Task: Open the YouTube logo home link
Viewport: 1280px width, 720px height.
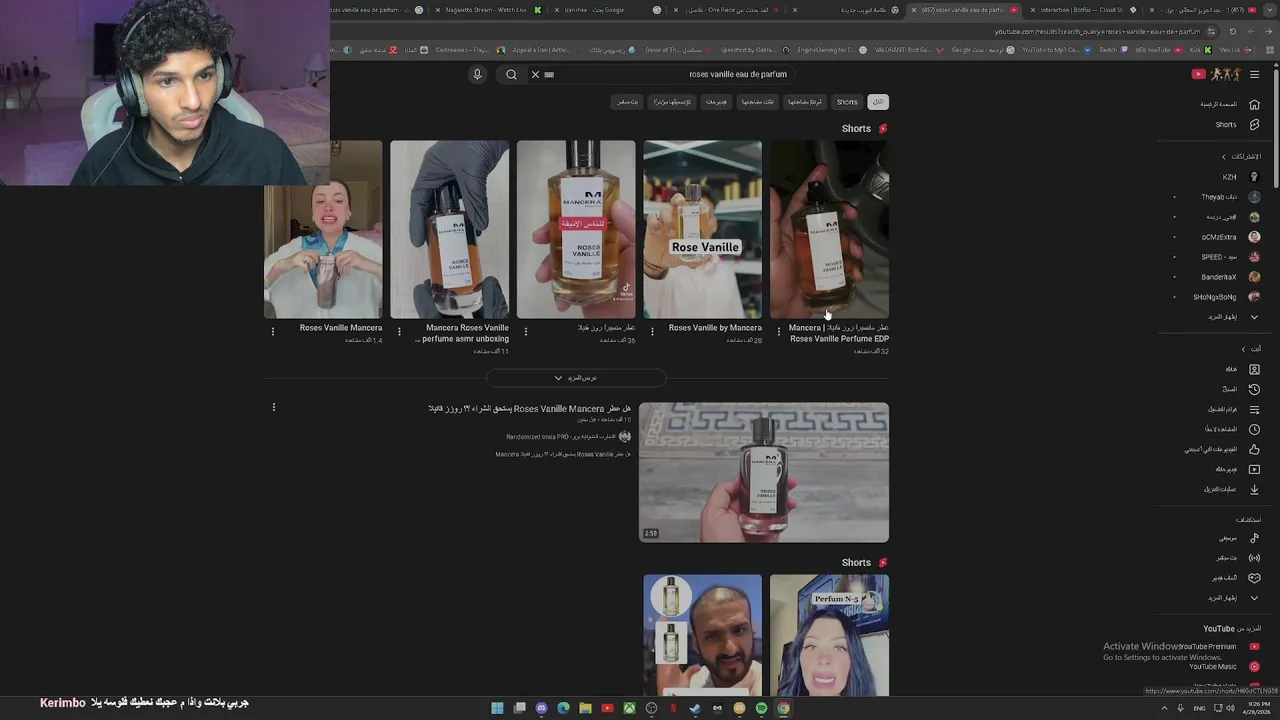Action: (x=1216, y=74)
